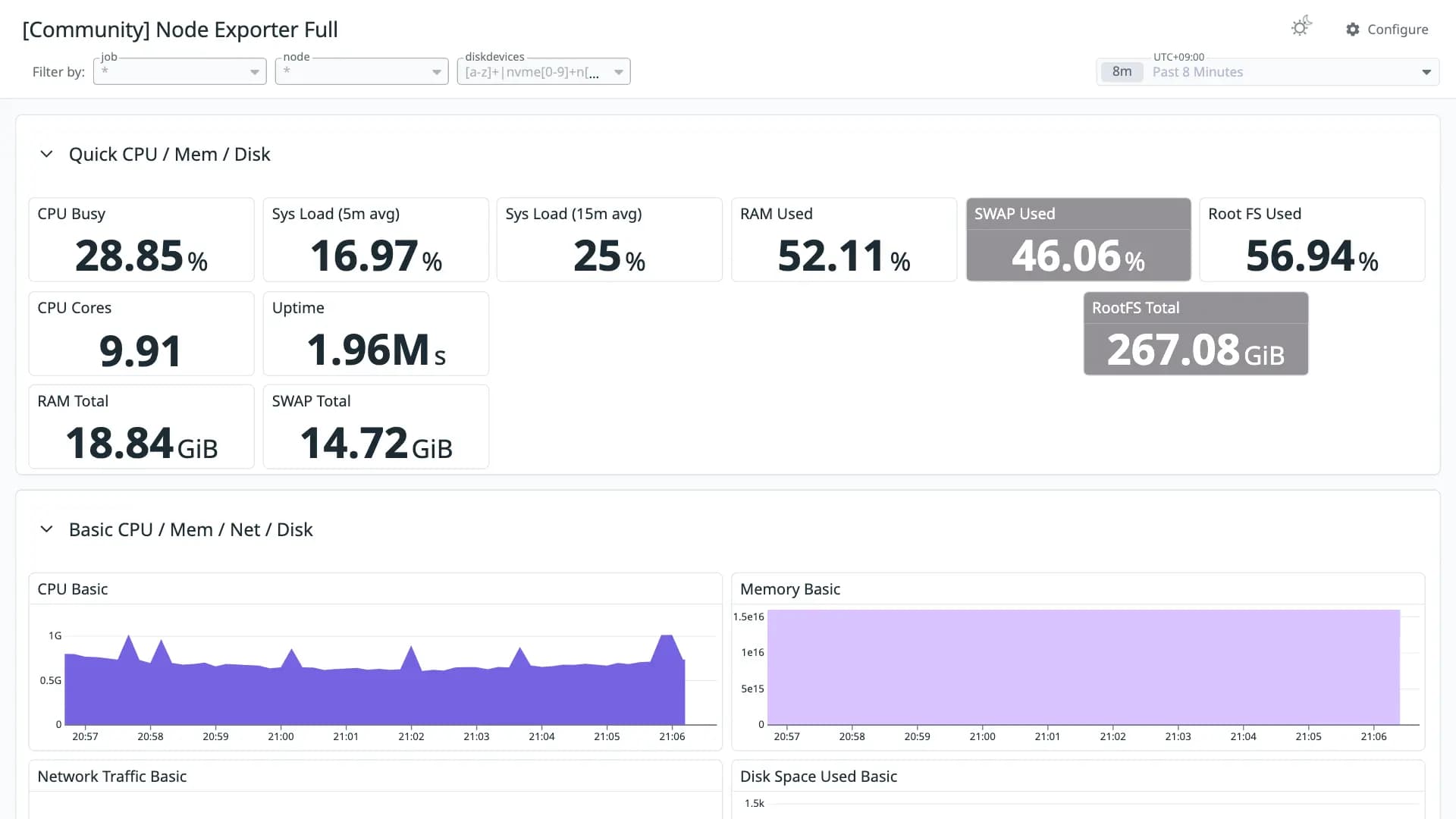The width and height of the screenshot is (1456, 819).
Task: Toggle the dark/light theme icon
Action: [1301, 27]
